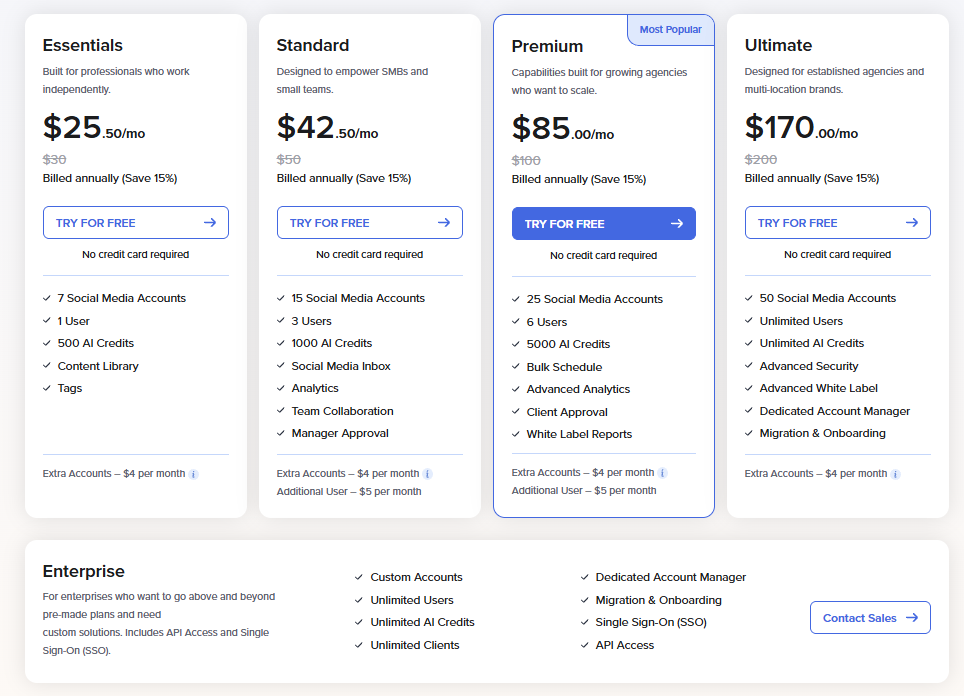Click 'Advanced Security' feature
Image resolution: width=964 pixels, height=696 pixels.
tap(808, 366)
